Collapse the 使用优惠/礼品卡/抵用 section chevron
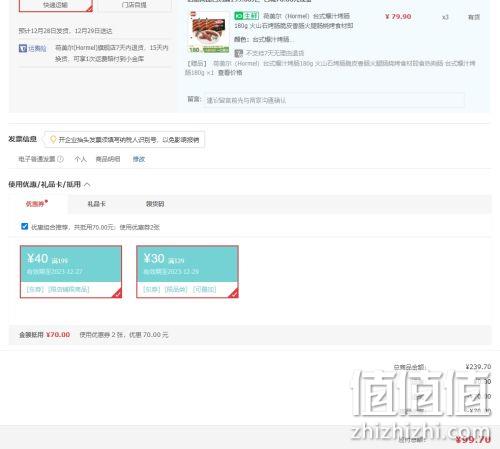The width and height of the screenshot is (500, 449). pos(87,184)
